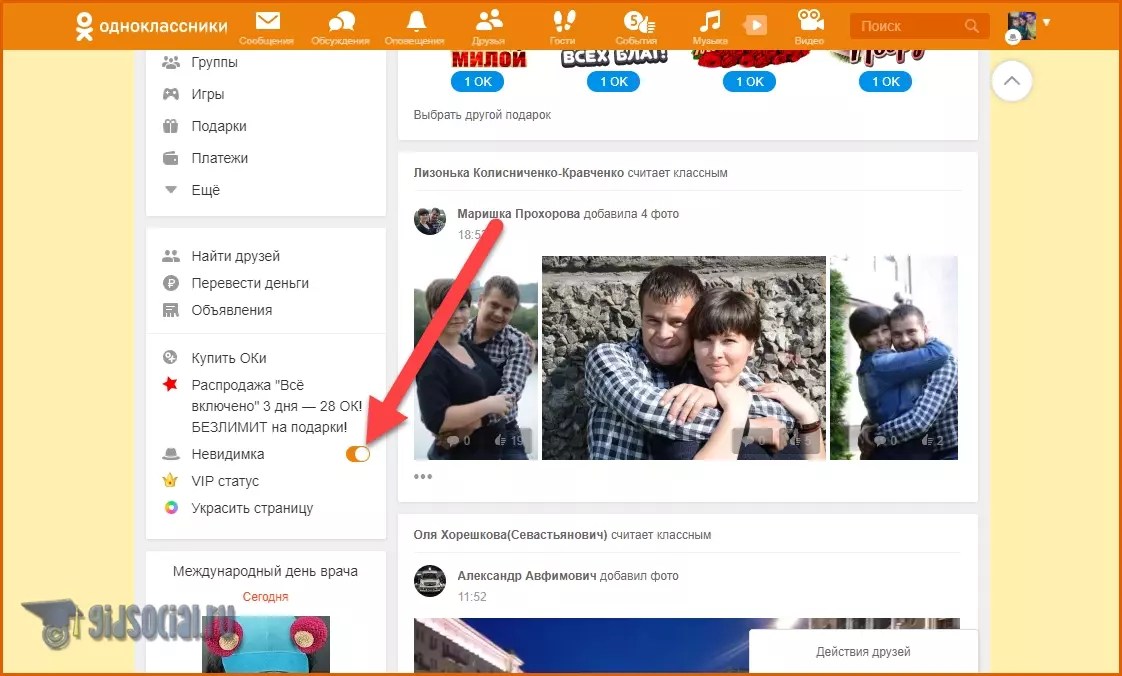
Task: Click Купить ОКи link
Action: click(229, 358)
